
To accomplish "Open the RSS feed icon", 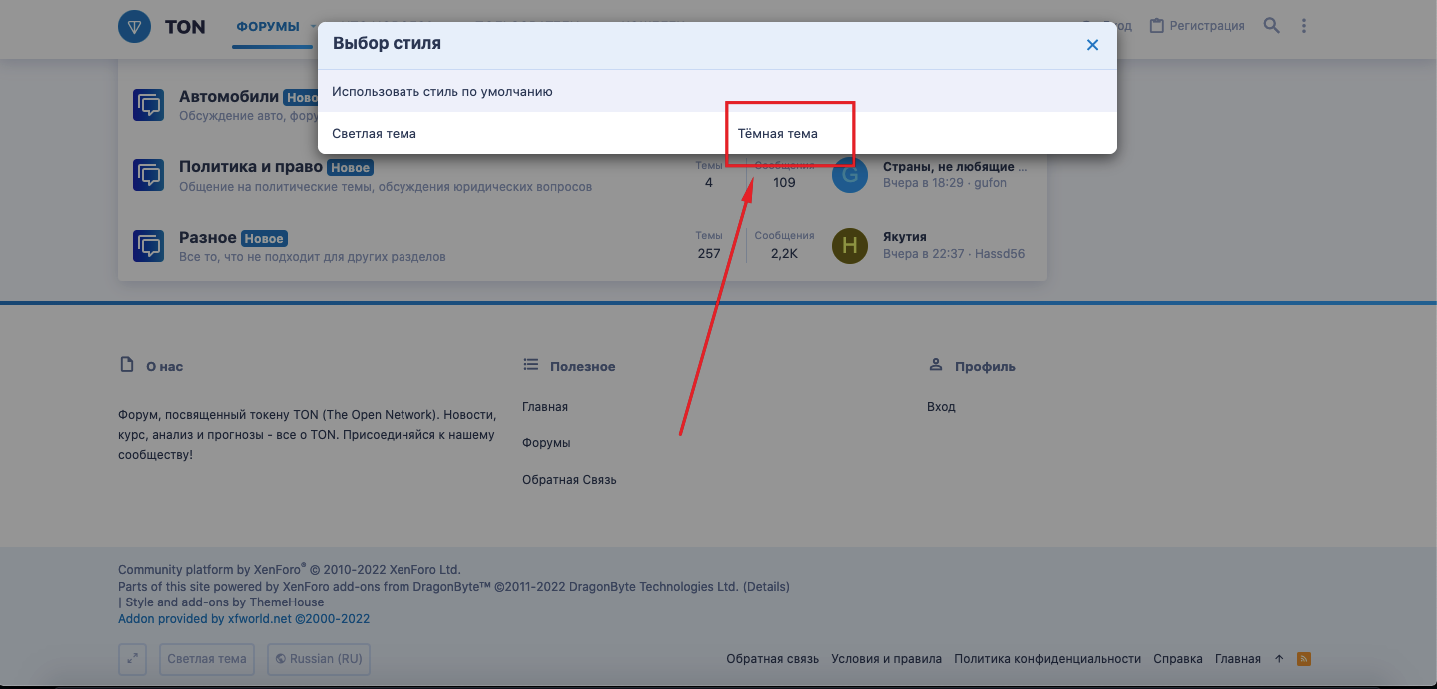I will tap(1304, 658).
